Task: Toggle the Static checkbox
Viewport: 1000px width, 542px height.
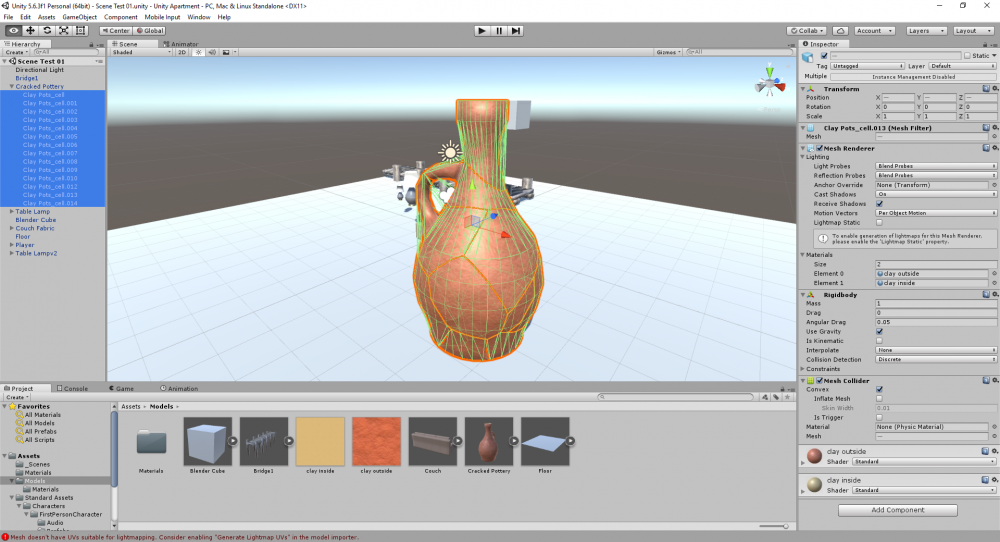Action: tap(967, 56)
